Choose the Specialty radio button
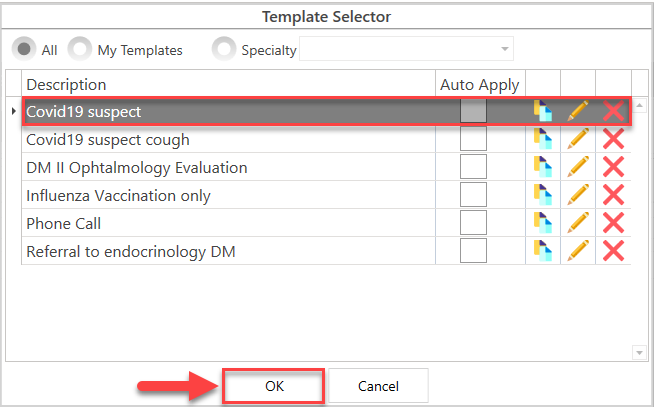This screenshot has height=407, width=654. pos(225,49)
